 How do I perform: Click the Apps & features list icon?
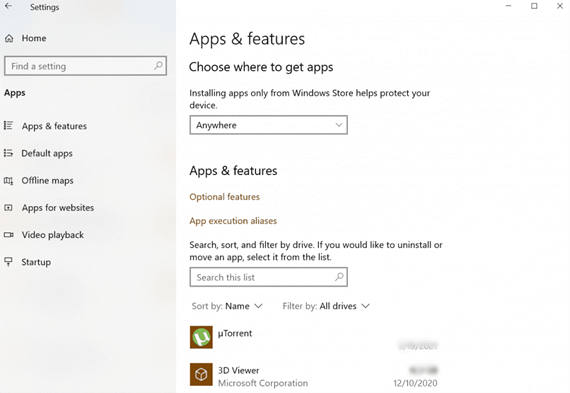[8, 126]
